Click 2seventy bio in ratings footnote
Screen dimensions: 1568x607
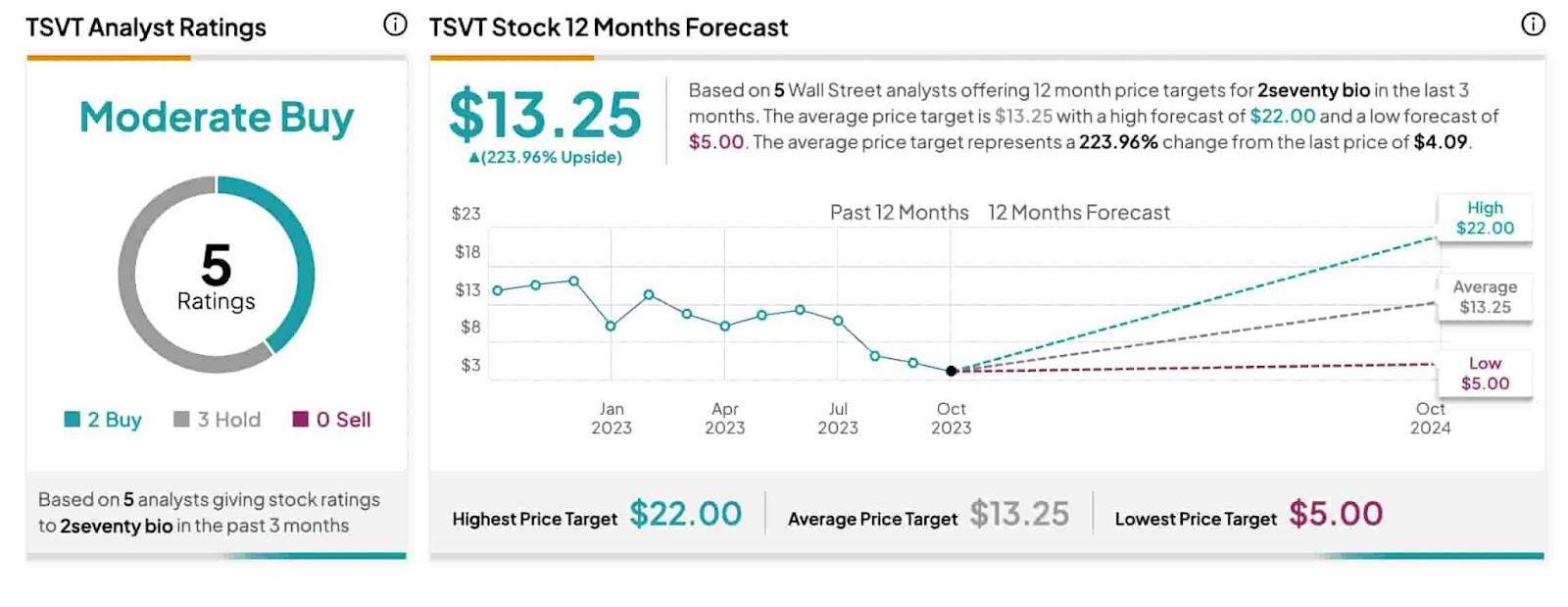pos(117,526)
